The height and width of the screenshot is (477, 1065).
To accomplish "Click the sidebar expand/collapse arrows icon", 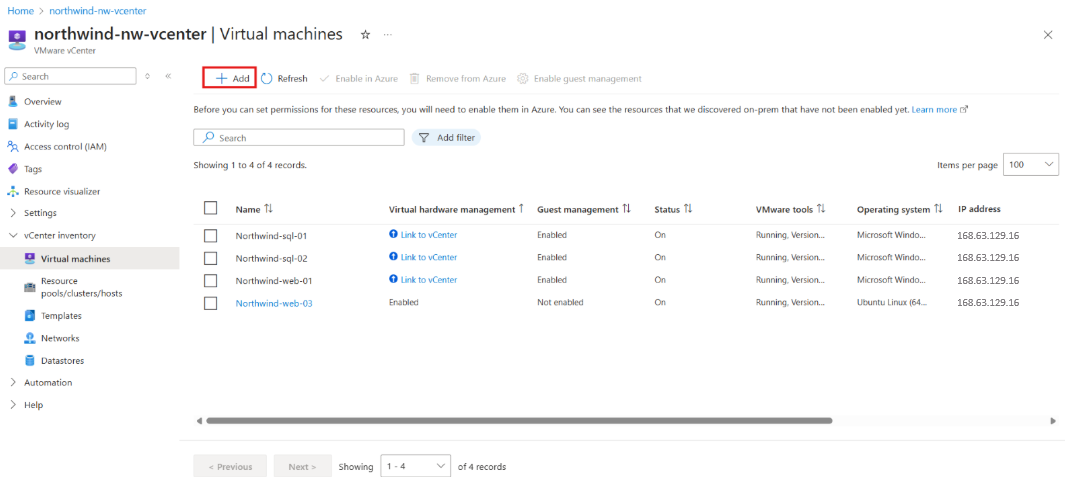I will [147, 76].
